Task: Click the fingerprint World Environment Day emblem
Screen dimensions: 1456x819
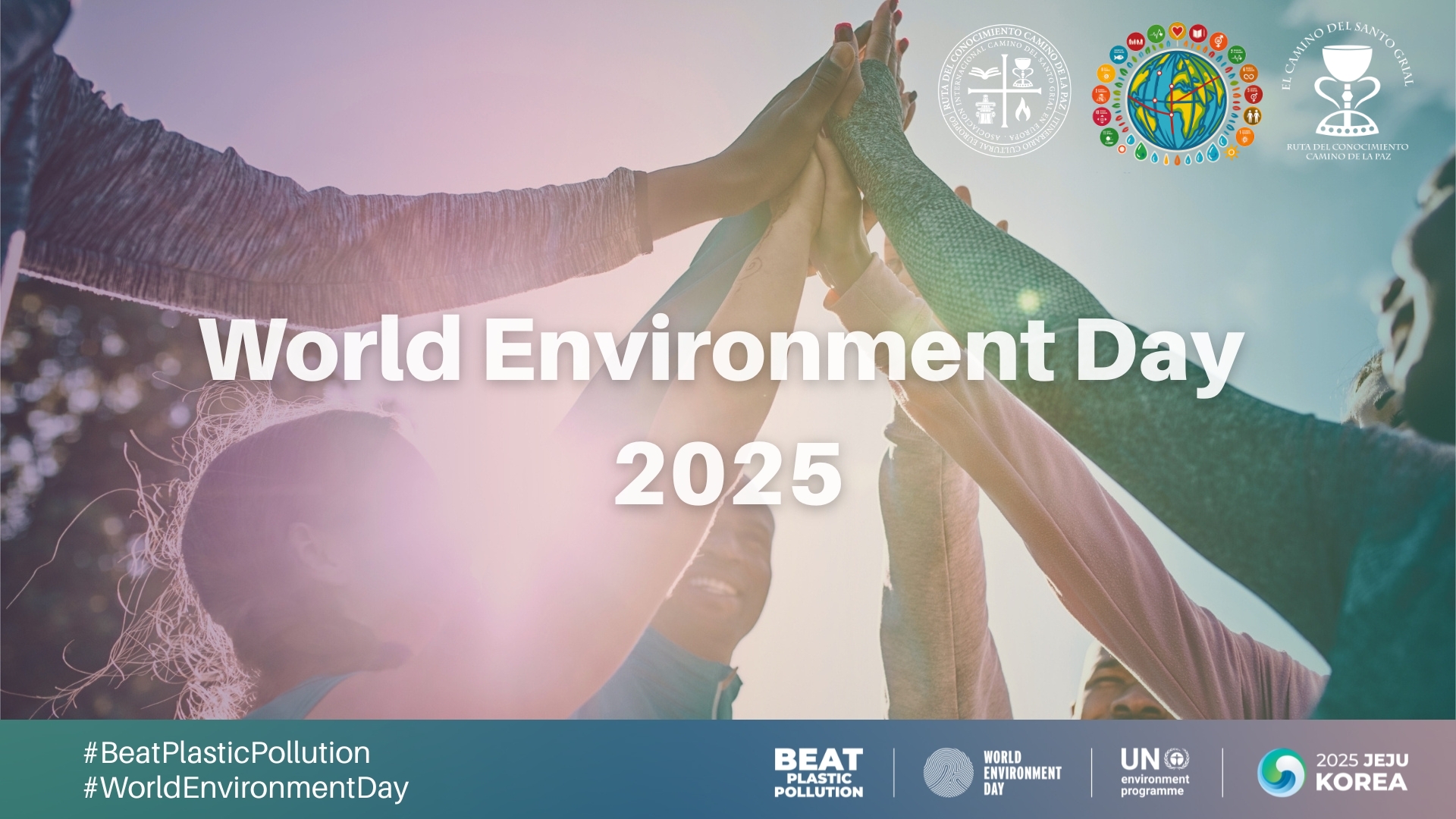Action: pos(948,773)
